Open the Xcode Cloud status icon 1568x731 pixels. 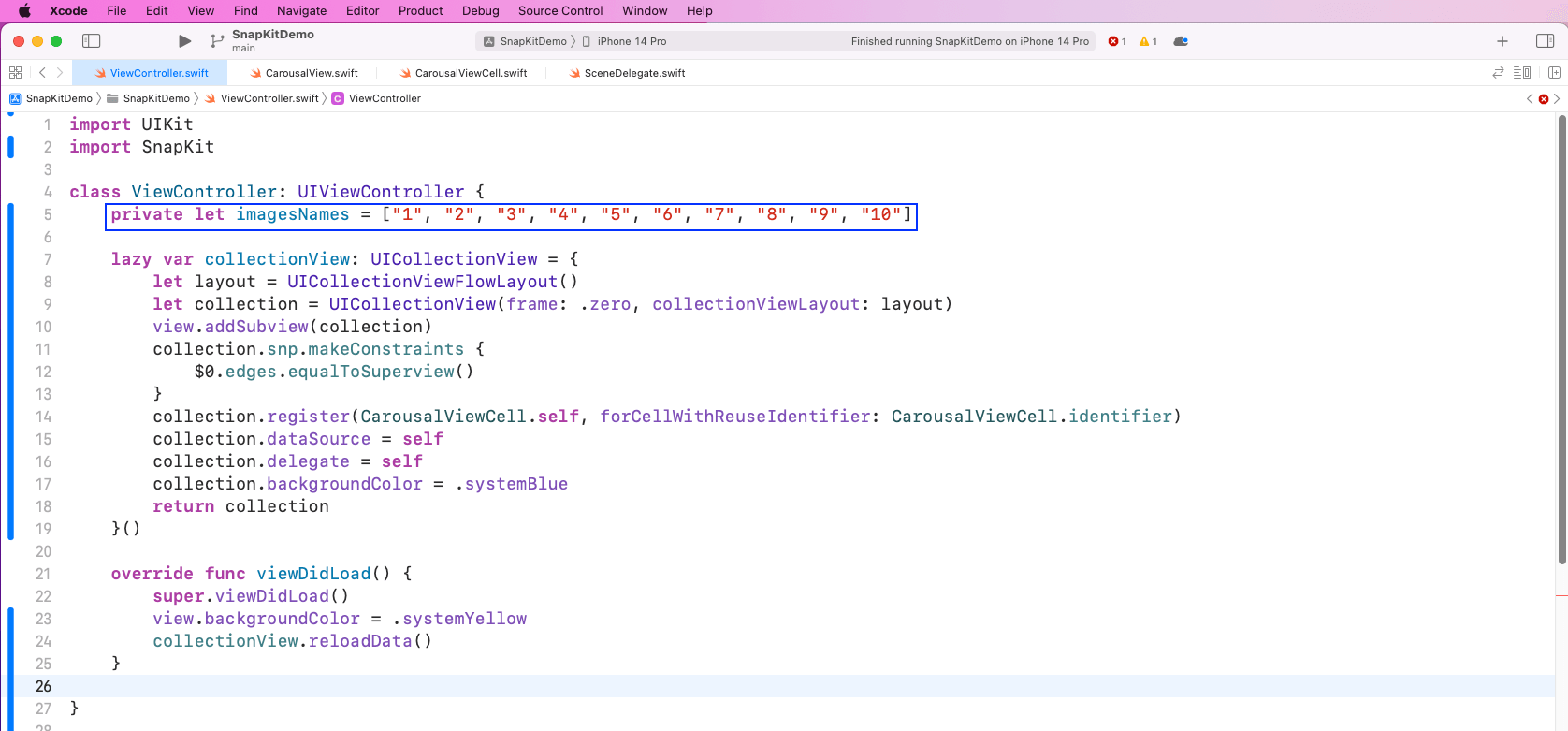click(x=1181, y=41)
